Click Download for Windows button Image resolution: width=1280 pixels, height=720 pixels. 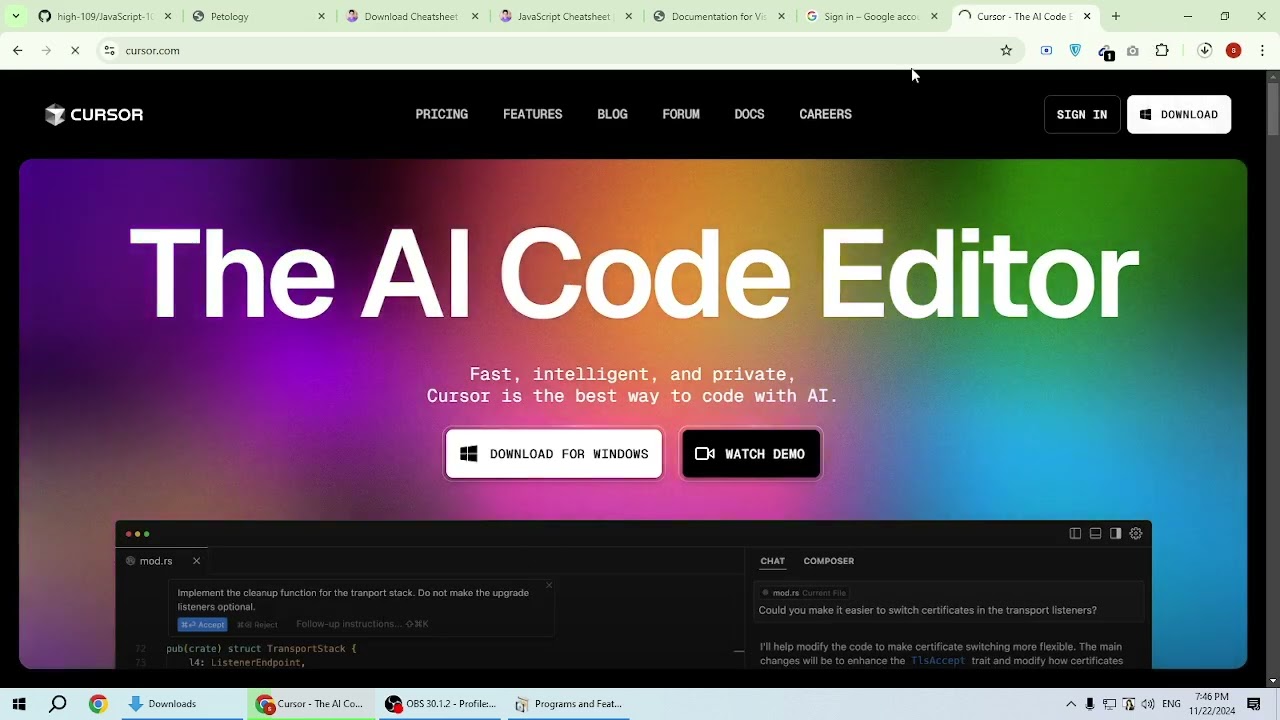coord(554,454)
